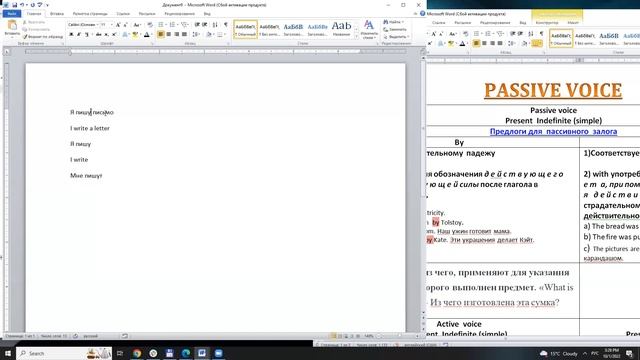Viewport: 640px width, 360px height.
Task: Save document from quick access toolbar
Action: pyautogui.click(x=14, y=5)
